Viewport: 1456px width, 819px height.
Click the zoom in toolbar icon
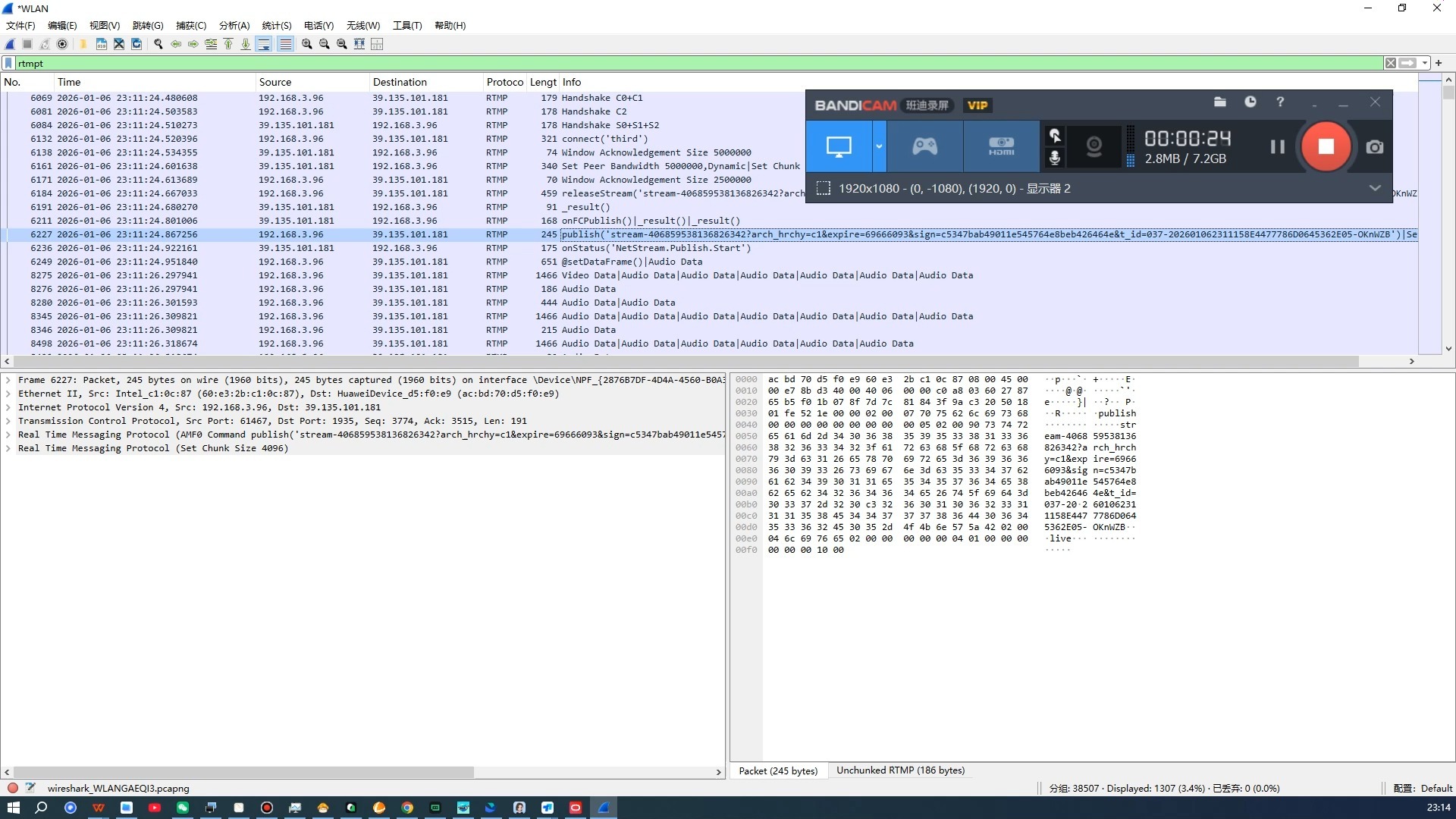[306, 44]
